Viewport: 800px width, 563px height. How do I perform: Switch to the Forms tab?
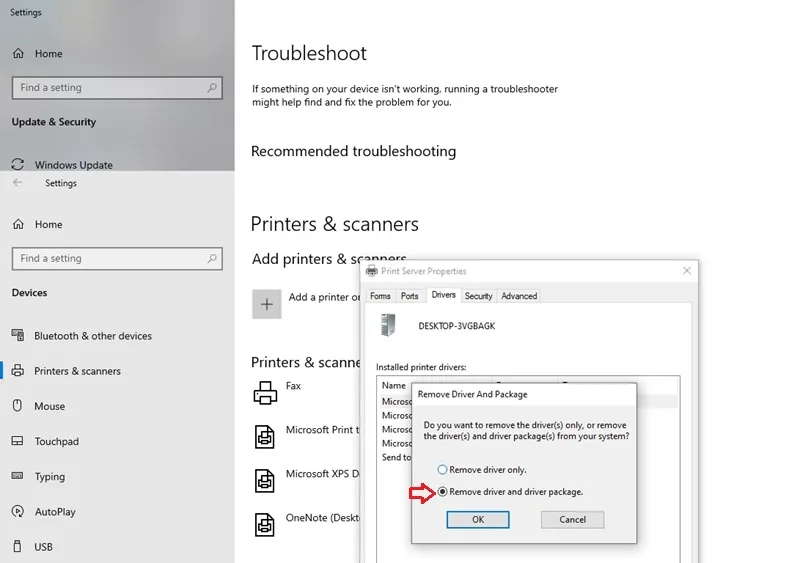click(380, 296)
